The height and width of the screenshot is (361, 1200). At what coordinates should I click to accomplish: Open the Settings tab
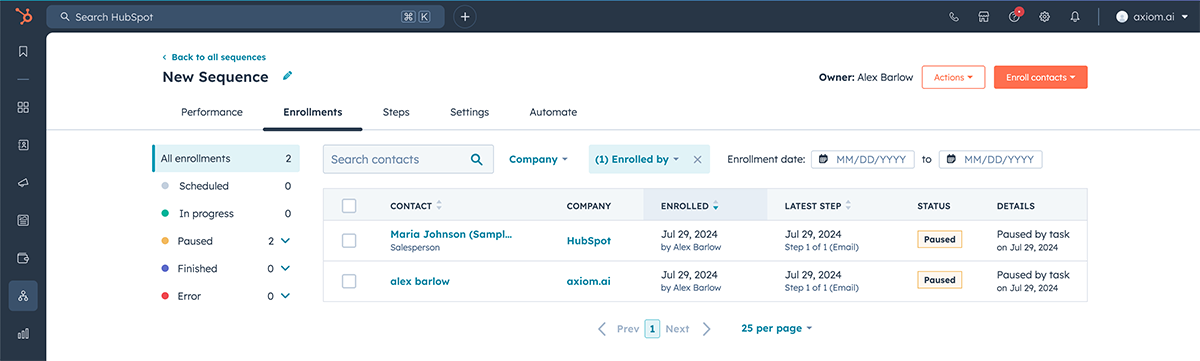click(x=469, y=112)
